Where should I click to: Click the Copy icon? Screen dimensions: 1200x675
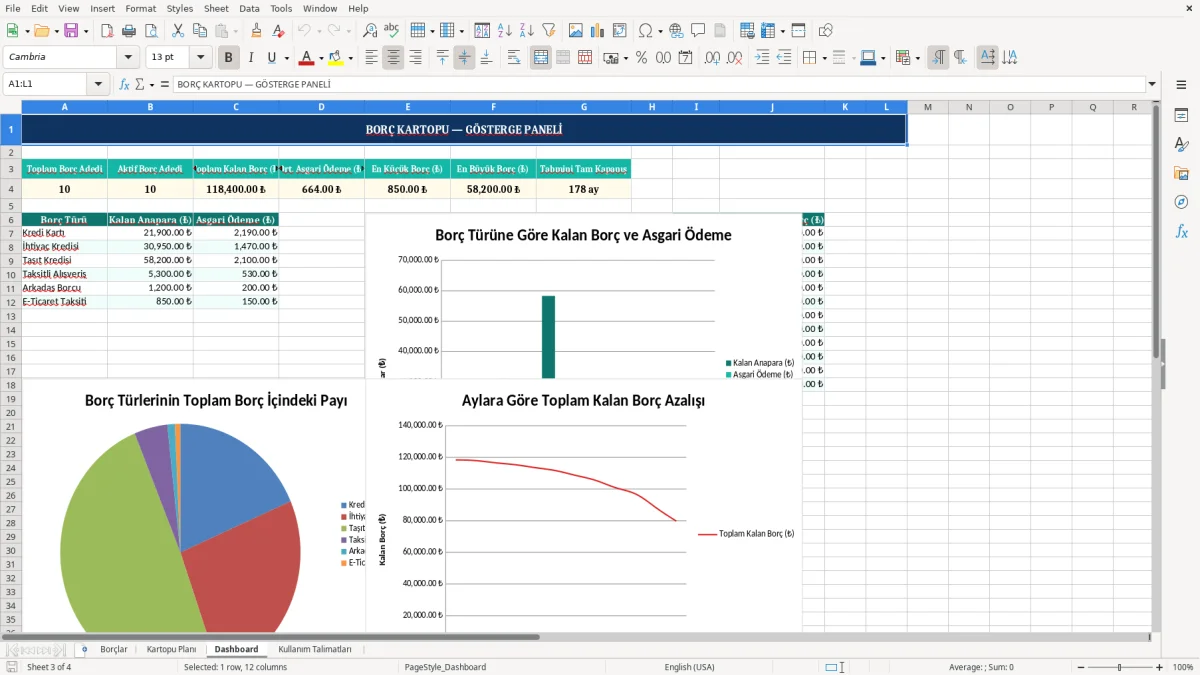tap(198, 31)
